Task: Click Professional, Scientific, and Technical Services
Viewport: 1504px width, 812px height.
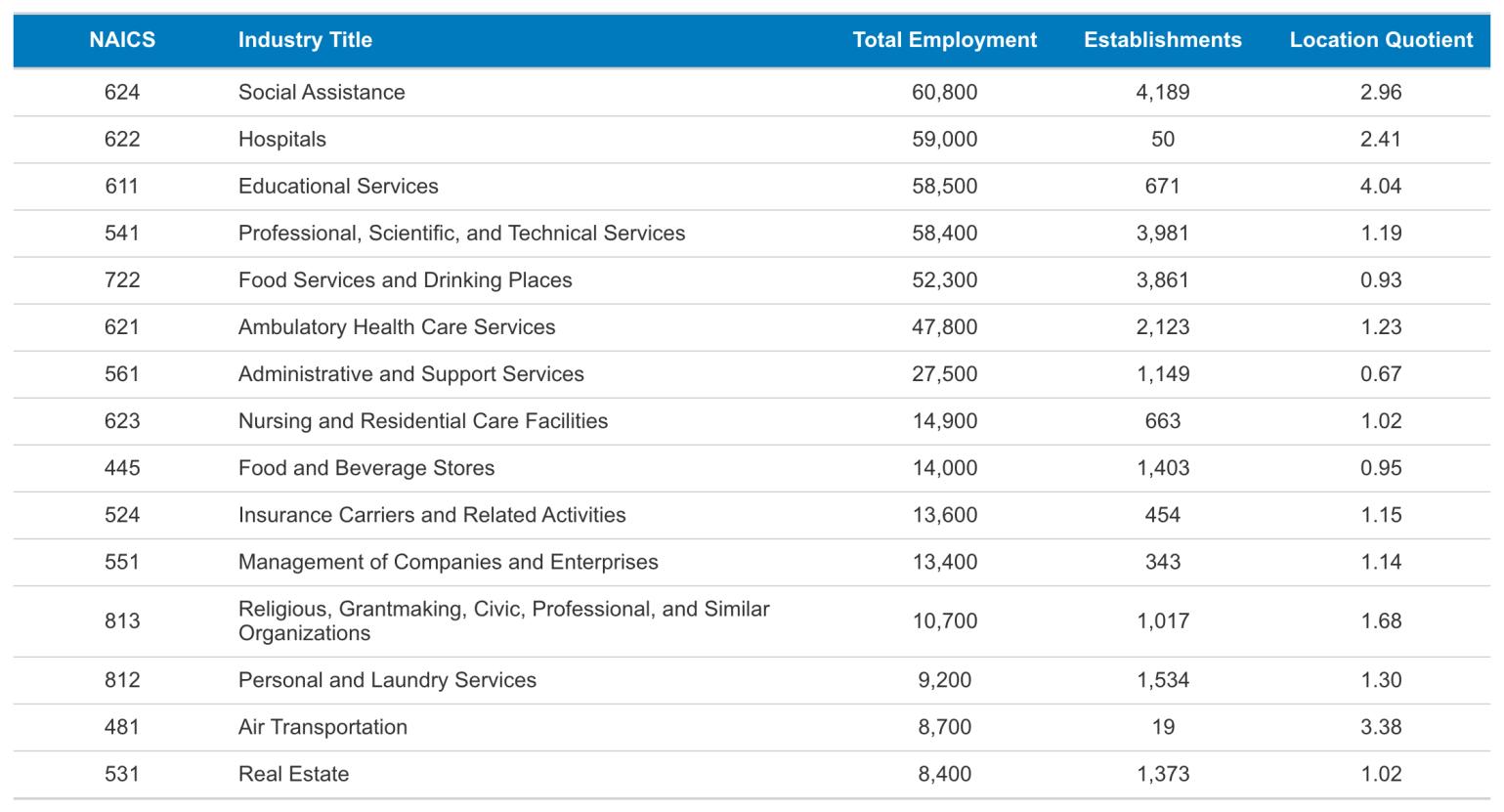Action: click(x=461, y=233)
